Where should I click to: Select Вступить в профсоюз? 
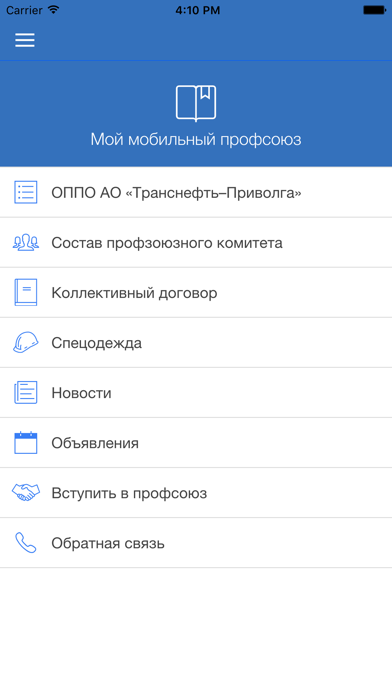pyautogui.click(x=196, y=493)
